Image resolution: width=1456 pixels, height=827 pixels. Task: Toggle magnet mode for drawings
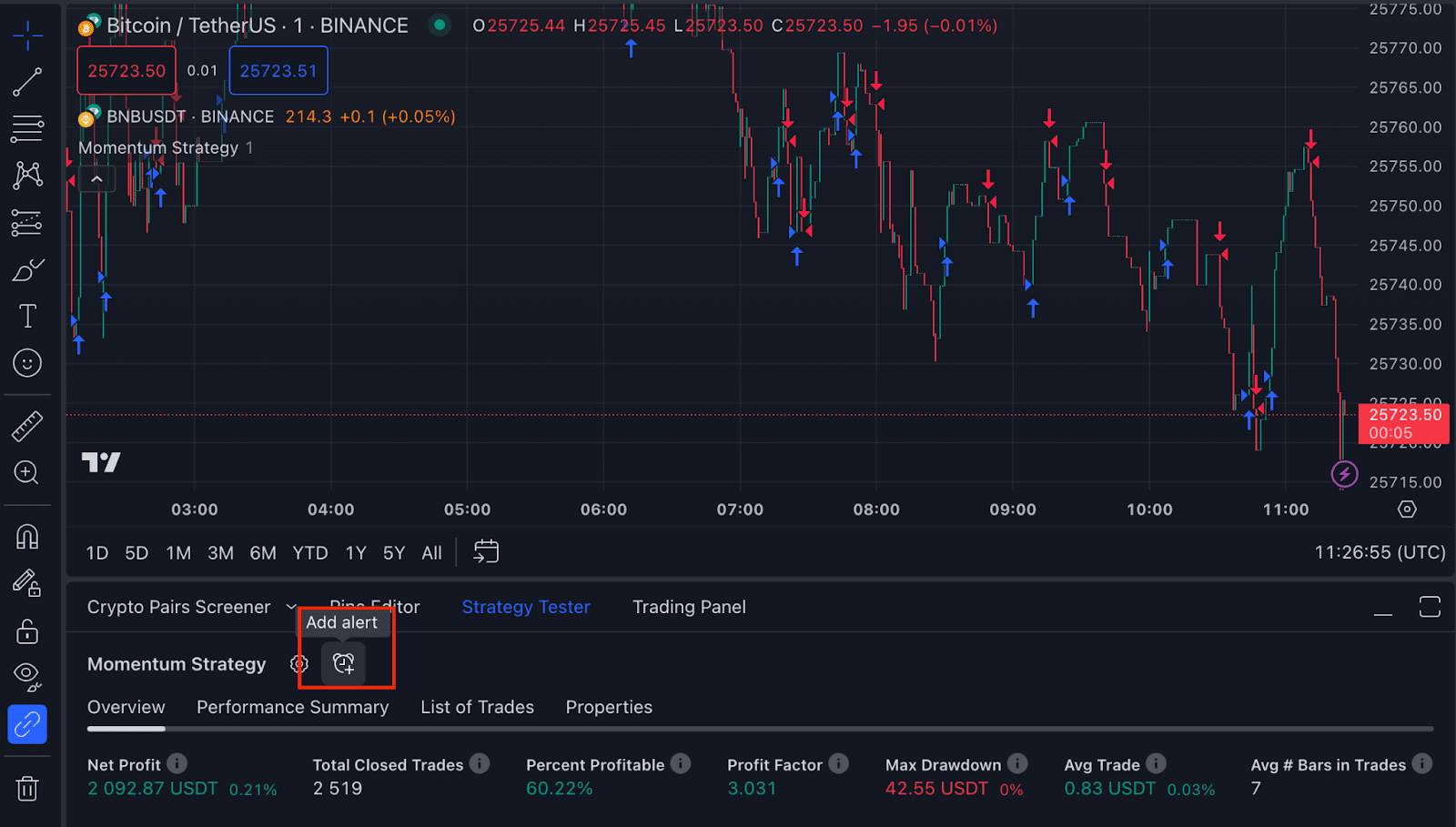coord(27,536)
